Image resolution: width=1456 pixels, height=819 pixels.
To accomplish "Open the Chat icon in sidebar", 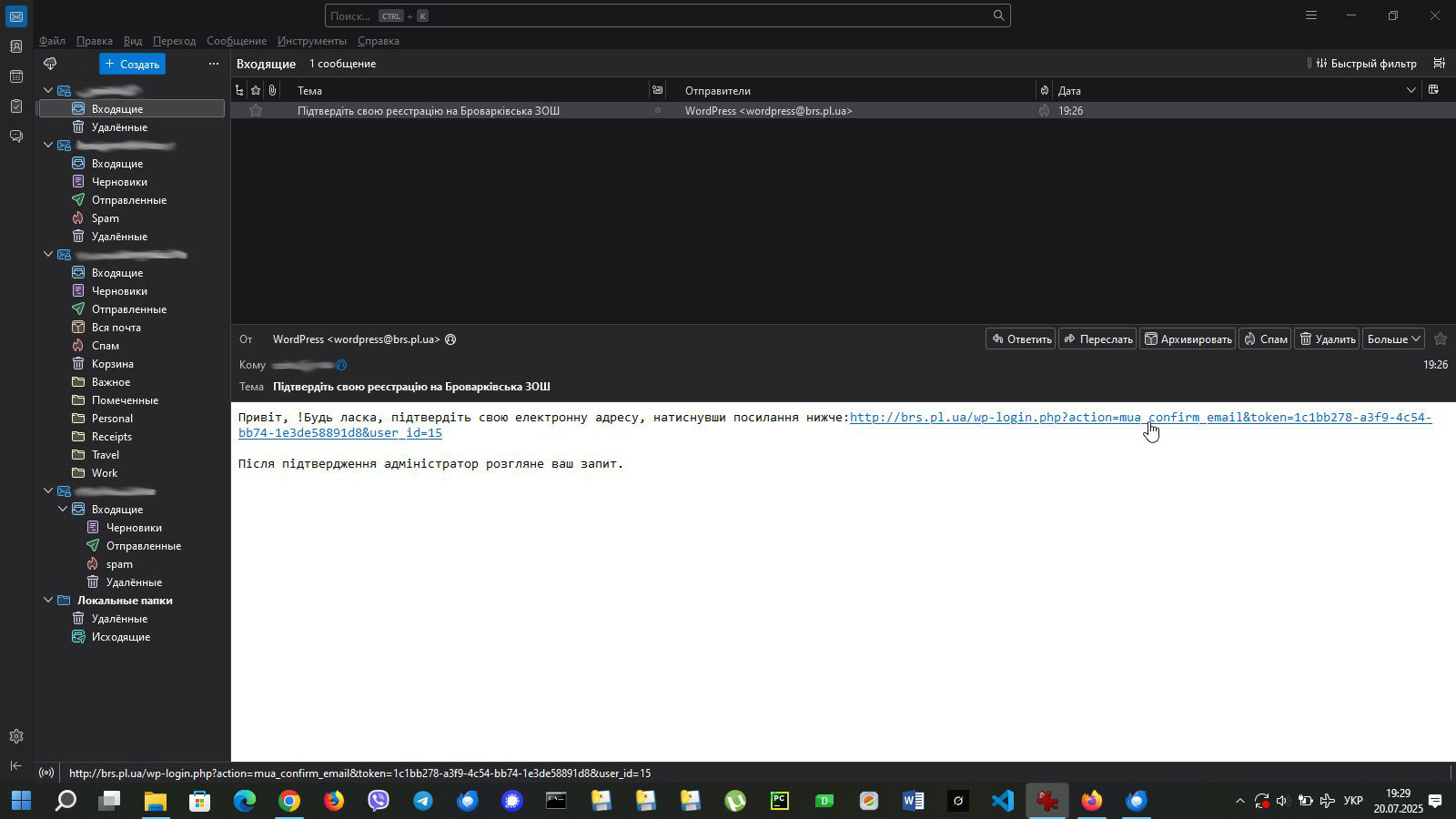I will (16, 136).
